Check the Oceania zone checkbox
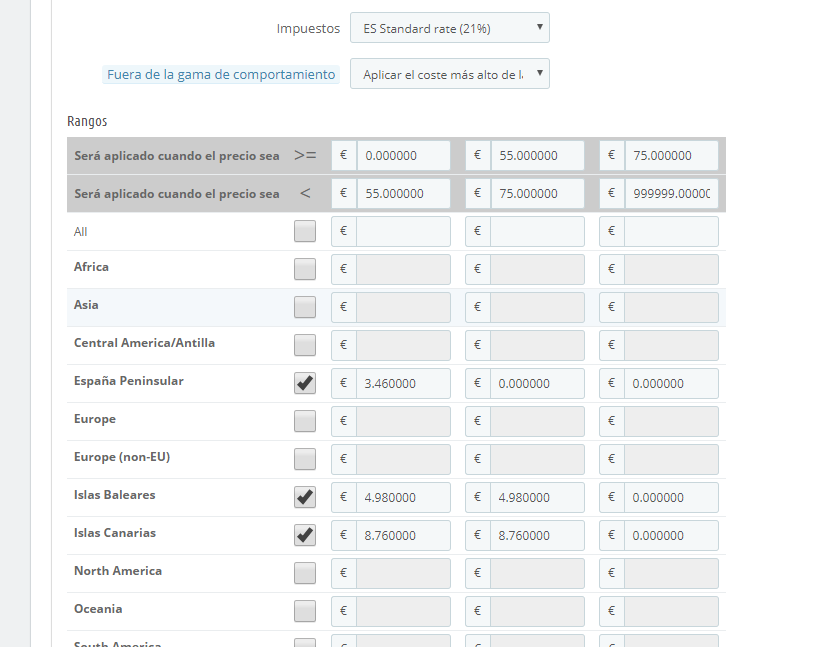The image size is (821, 647). pos(305,611)
